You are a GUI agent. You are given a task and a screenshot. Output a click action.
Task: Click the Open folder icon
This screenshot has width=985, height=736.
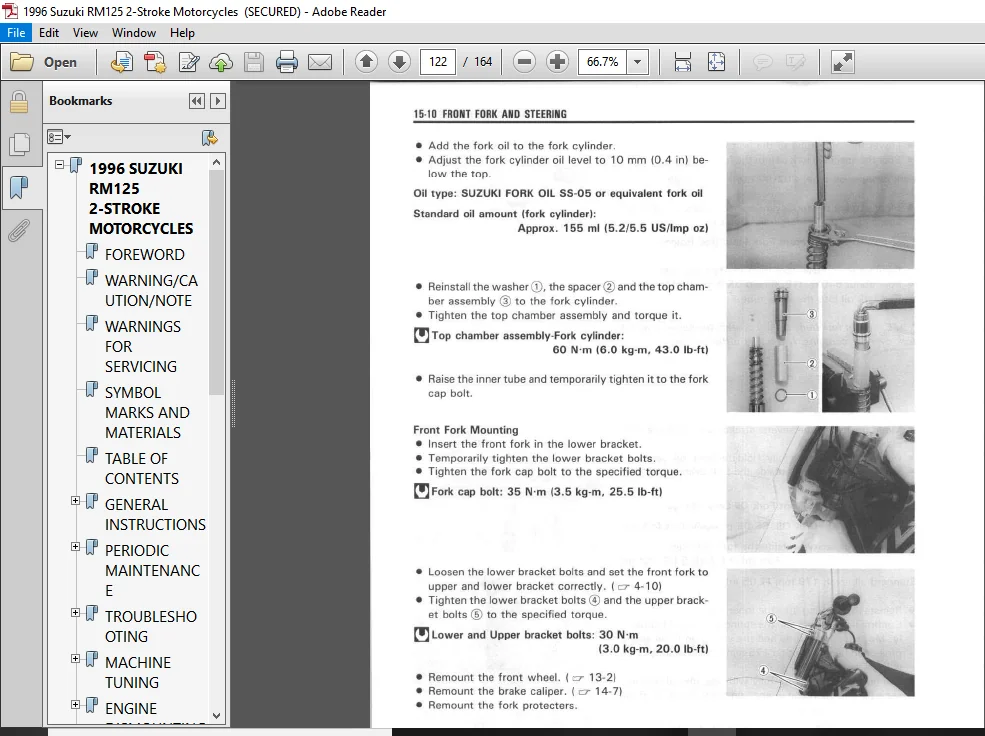pos(22,62)
